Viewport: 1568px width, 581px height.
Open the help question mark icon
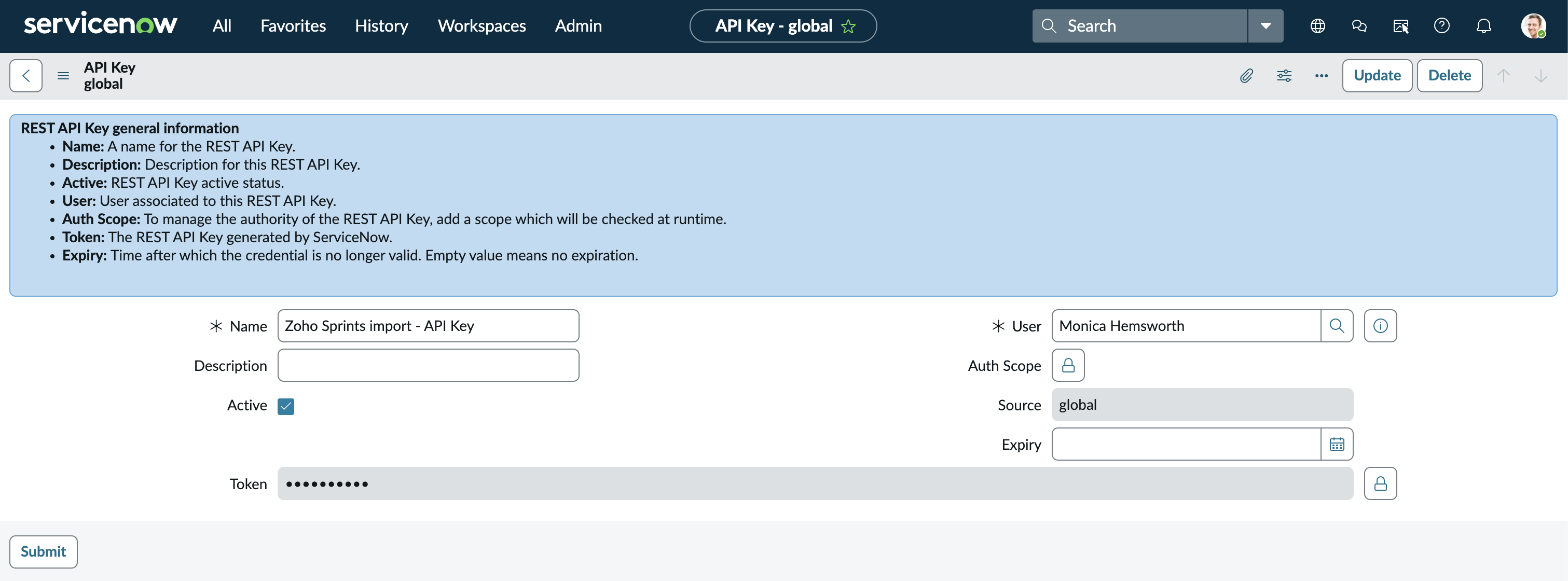[x=1441, y=25]
